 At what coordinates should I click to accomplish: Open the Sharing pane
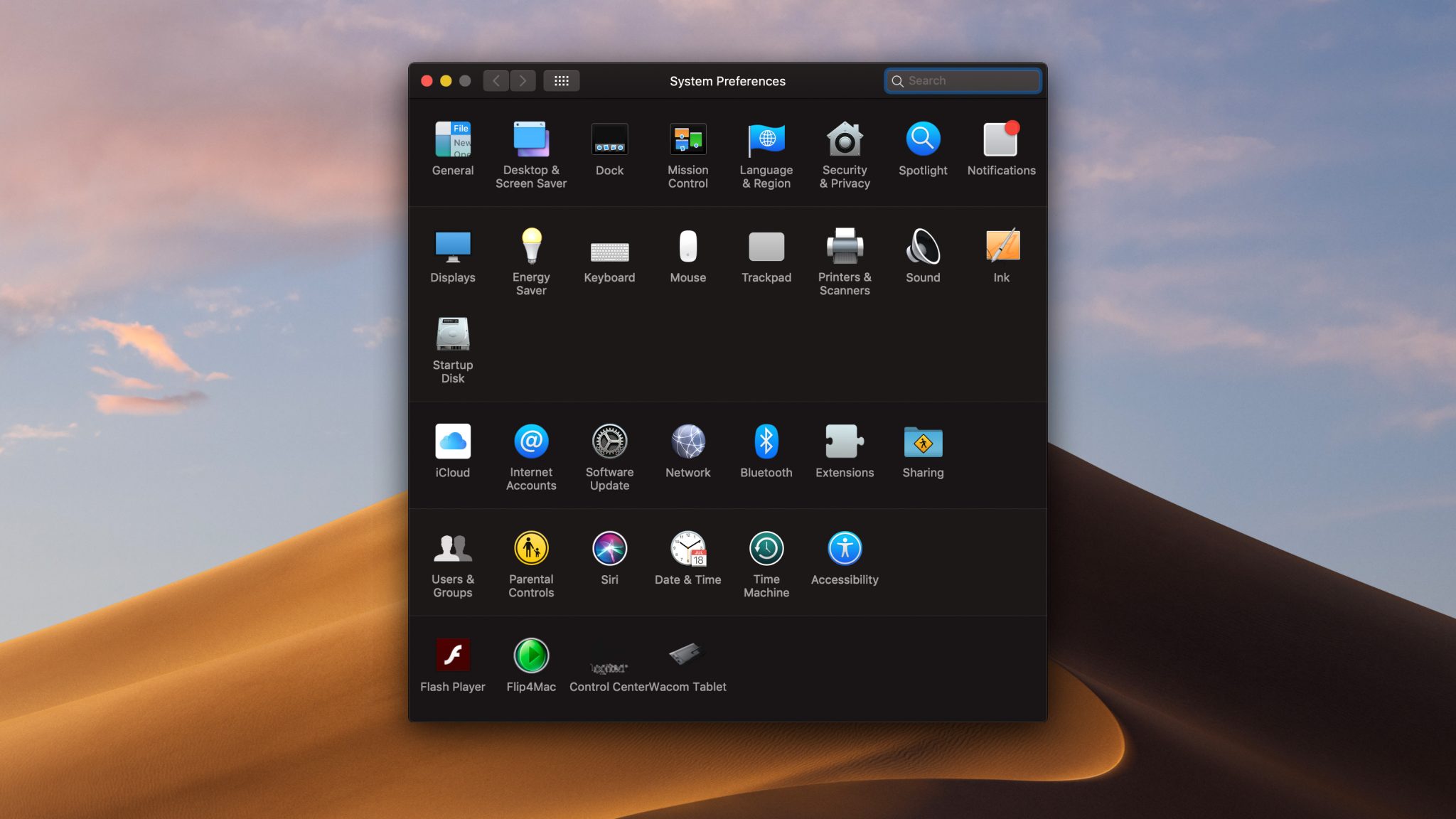[922, 442]
